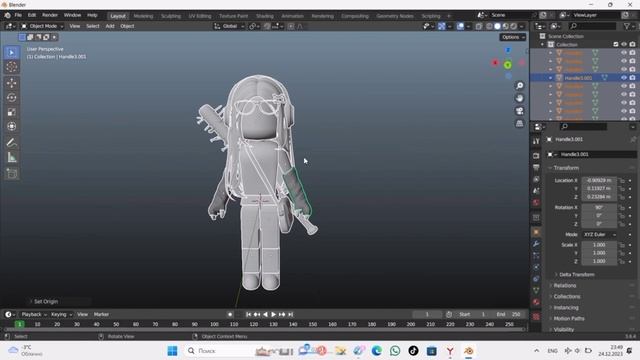The width and height of the screenshot is (640, 360).
Task: Open the Render properties tab icon
Action: point(536,156)
